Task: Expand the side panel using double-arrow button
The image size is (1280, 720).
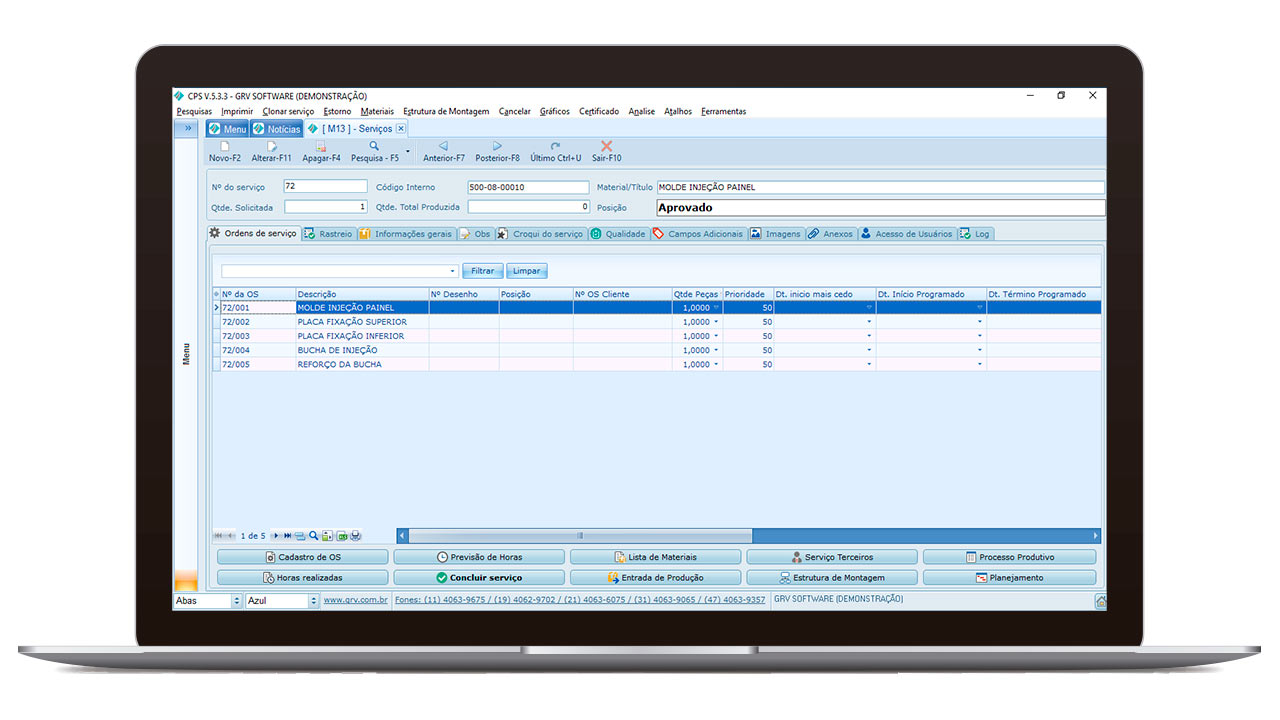Action: click(x=186, y=129)
